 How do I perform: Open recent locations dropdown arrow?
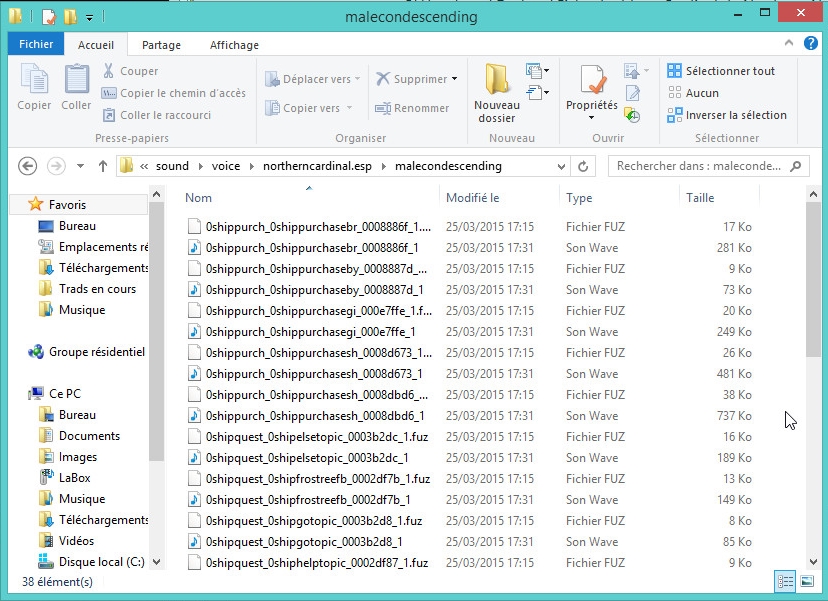click(x=80, y=166)
